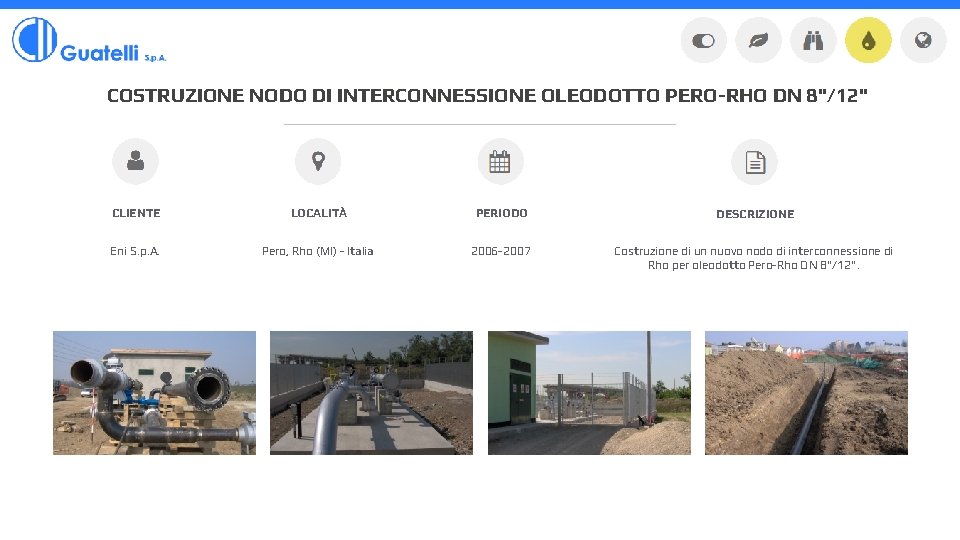Click the Pero, Rho (MI) - Italia text

[318, 251]
